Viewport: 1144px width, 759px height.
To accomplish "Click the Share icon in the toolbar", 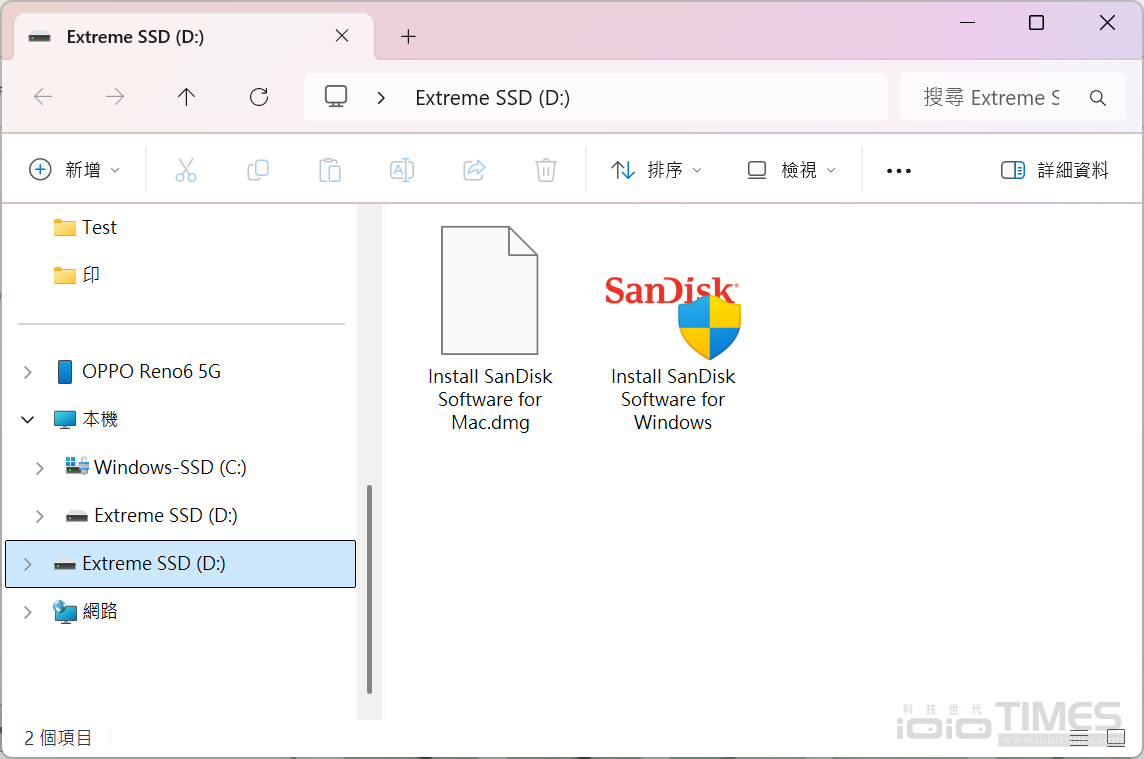I will coord(473,170).
